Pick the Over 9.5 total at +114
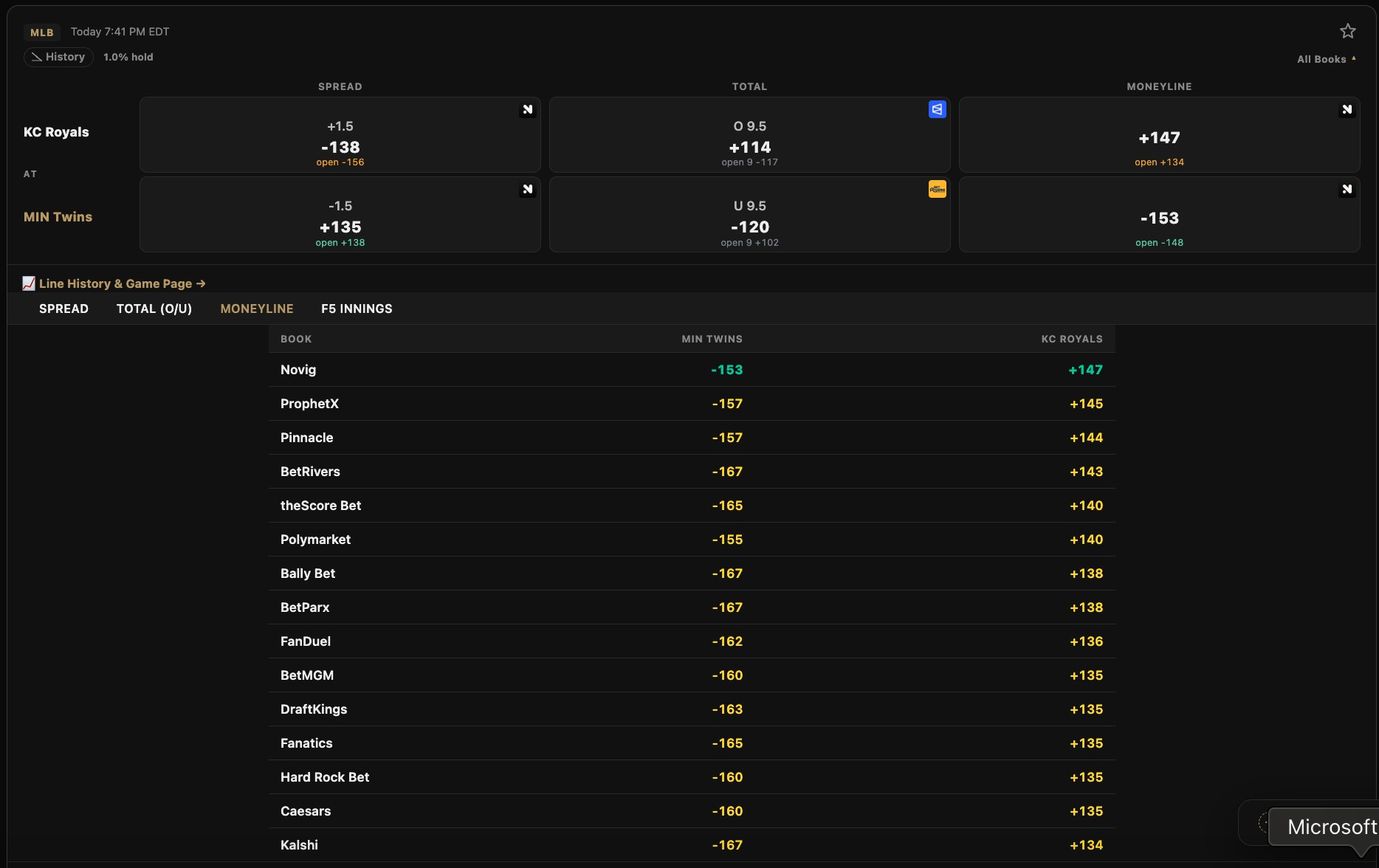1379x868 pixels. click(750, 135)
